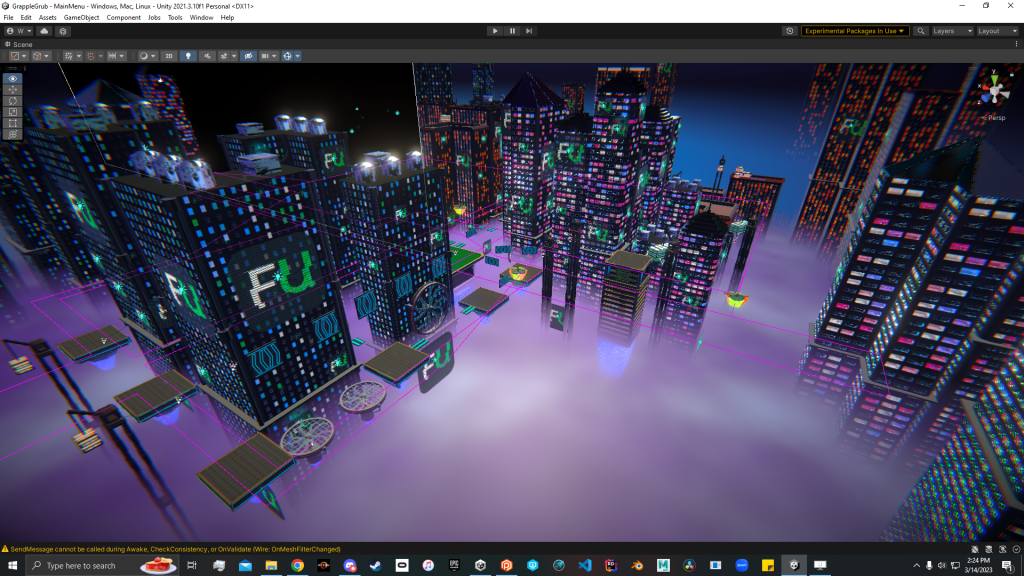
Task: Select the Scale tool in scene overlay
Action: (13, 111)
